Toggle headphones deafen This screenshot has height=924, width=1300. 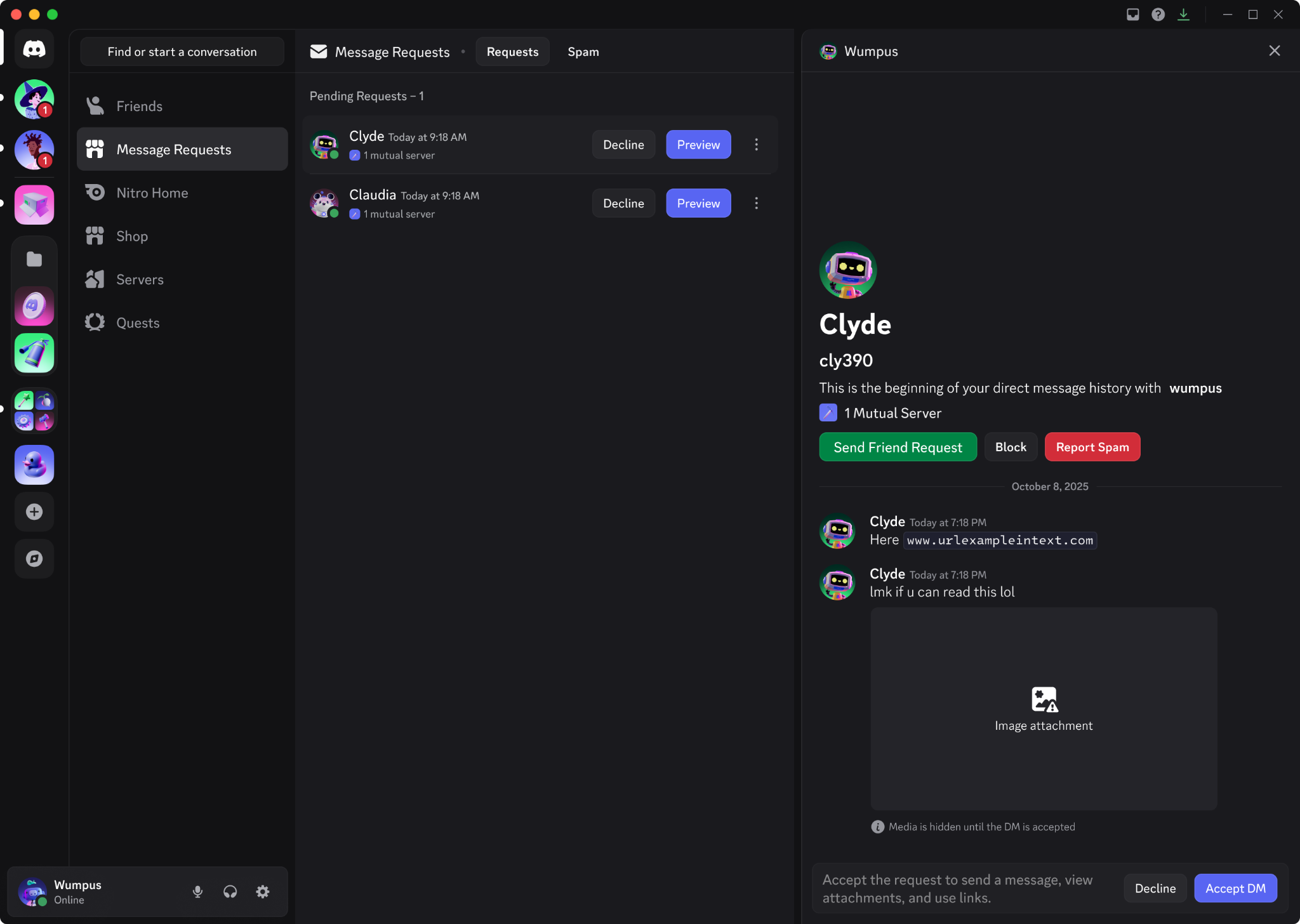(x=230, y=892)
